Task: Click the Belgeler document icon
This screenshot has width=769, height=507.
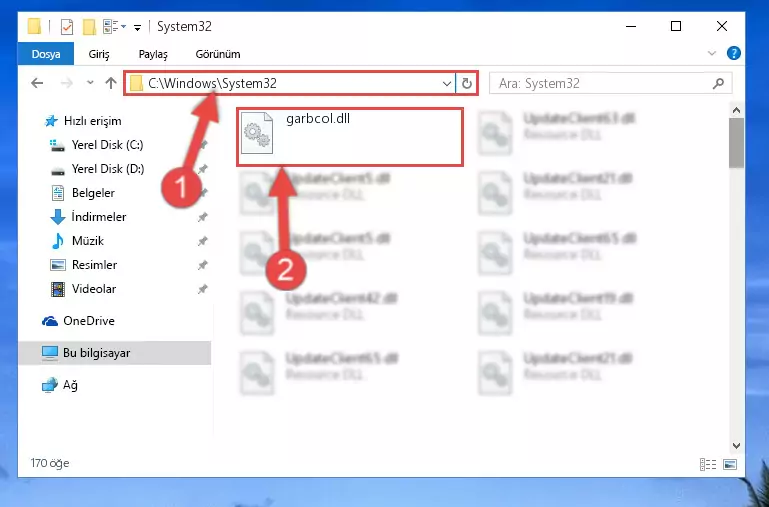Action: (x=58, y=193)
